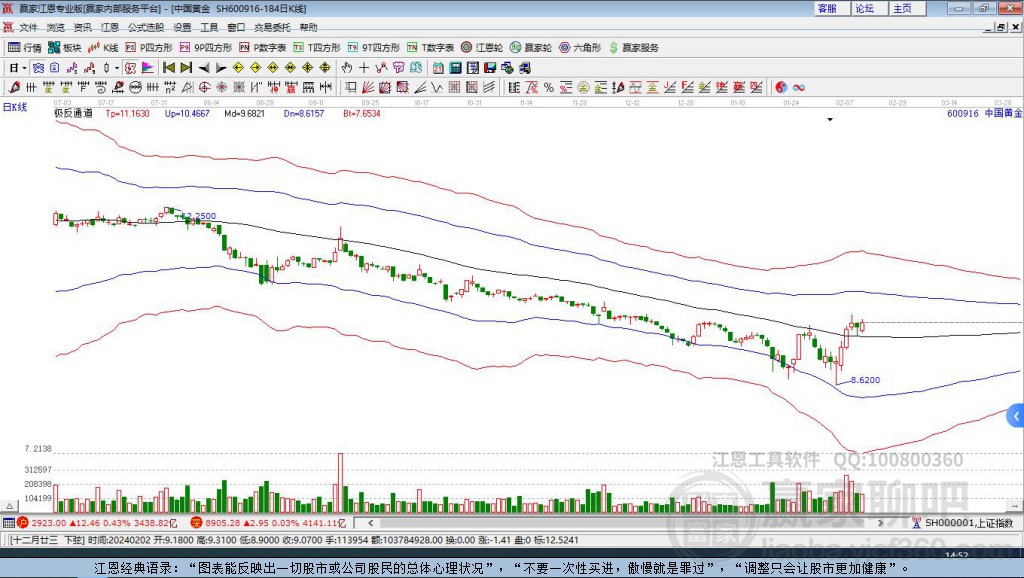
Task: Click the red-blue yin-yang icon
Action: pyautogui.click(x=781, y=87)
